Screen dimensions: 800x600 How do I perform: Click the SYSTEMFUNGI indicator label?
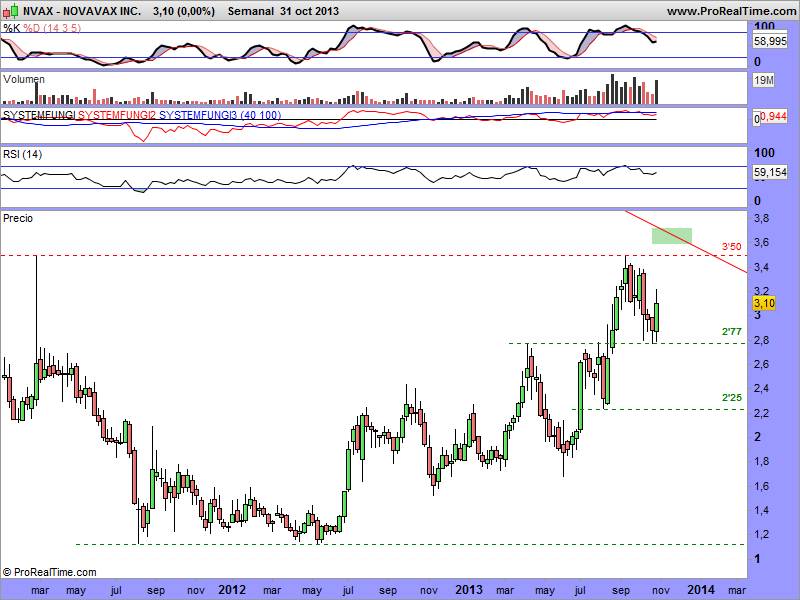(39, 115)
